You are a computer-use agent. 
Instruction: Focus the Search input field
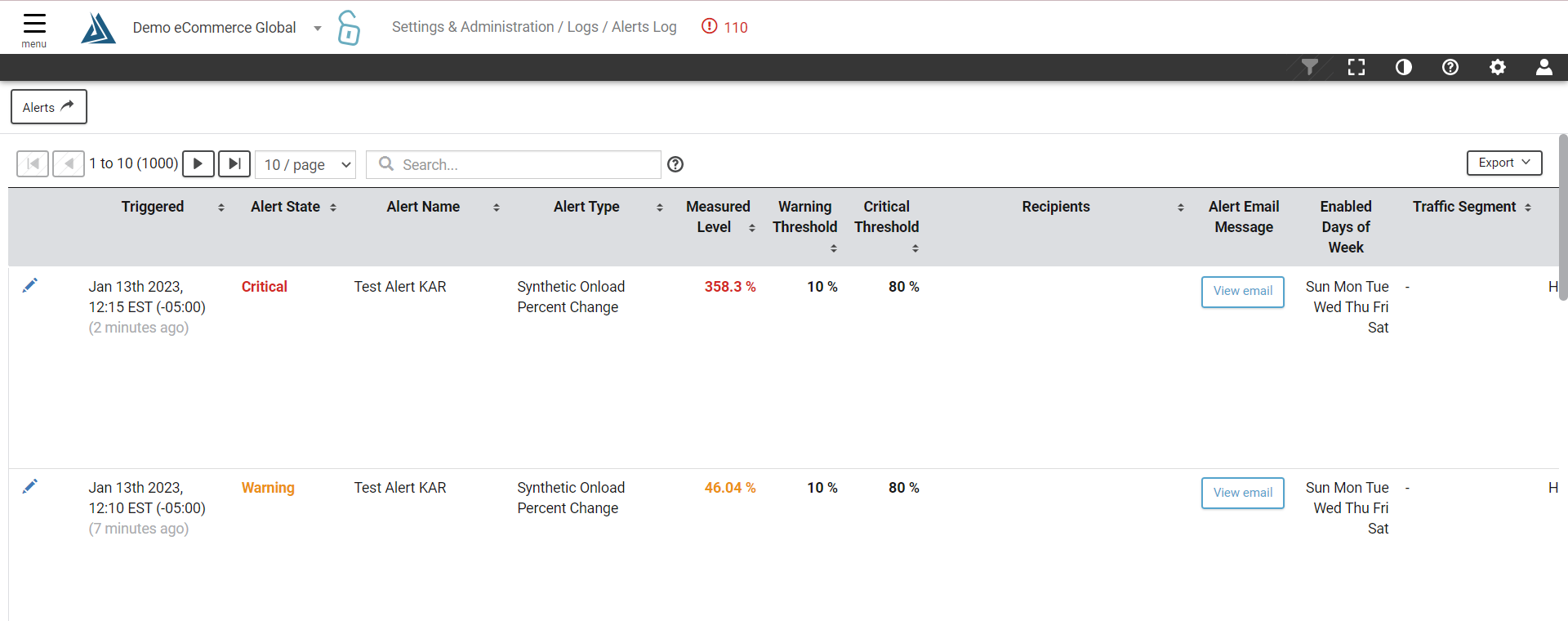click(514, 164)
